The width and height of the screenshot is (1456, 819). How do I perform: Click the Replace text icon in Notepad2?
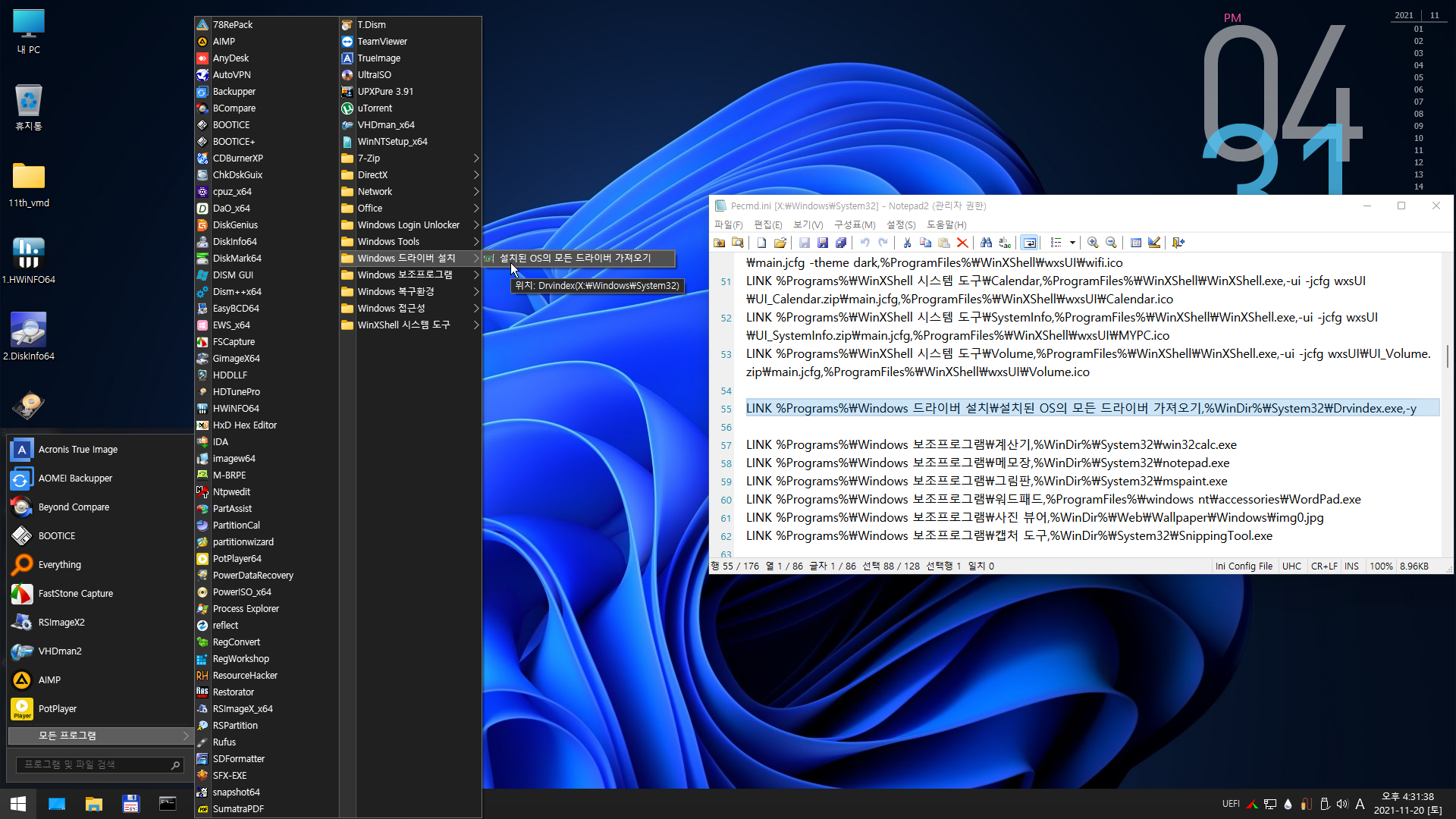click(1004, 243)
